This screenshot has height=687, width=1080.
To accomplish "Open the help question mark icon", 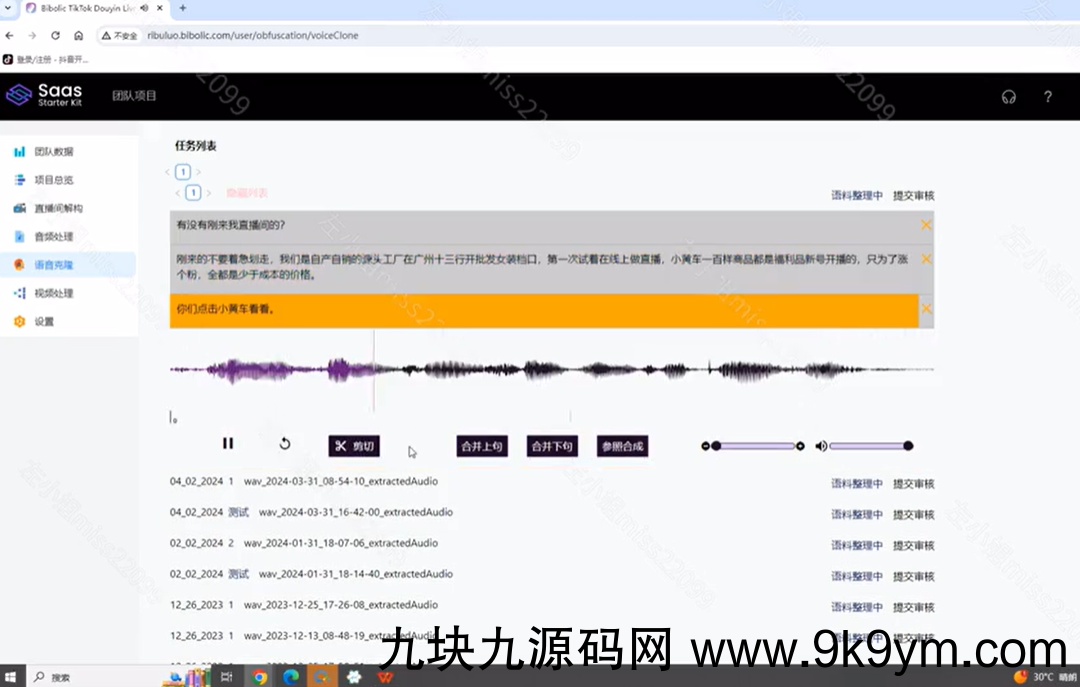I will [1048, 97].
